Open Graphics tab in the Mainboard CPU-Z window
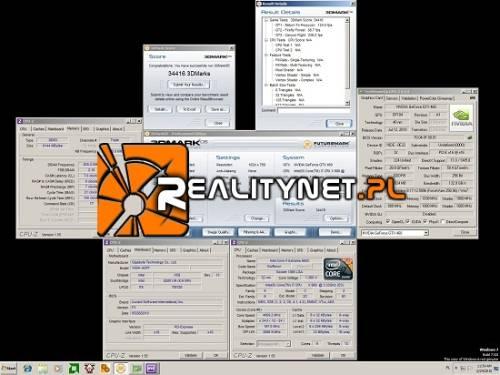 coord(189,250)
